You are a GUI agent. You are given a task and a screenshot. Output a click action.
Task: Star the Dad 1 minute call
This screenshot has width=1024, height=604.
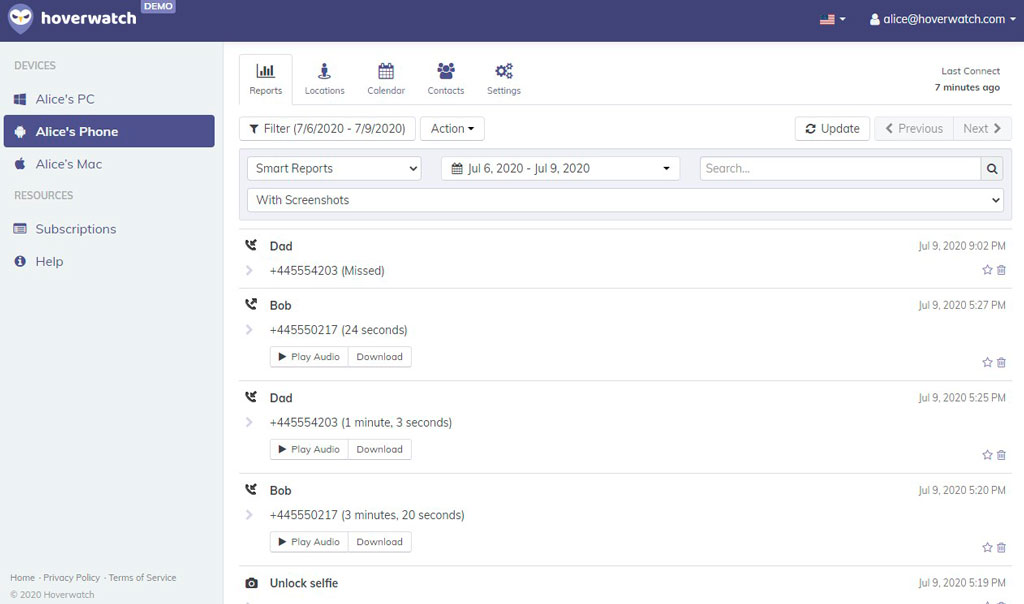[987, 455]
